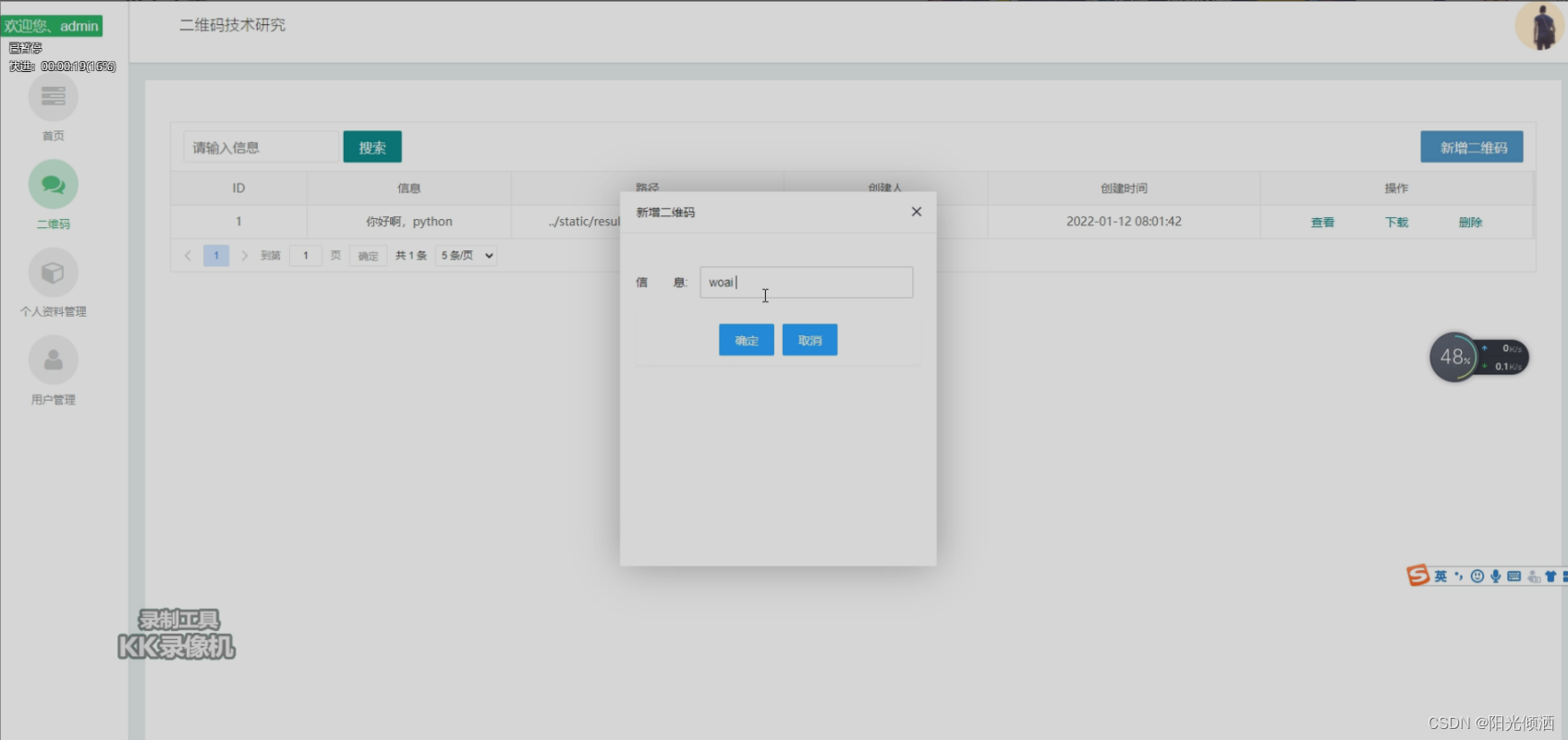Click the 欢迎您、admin welcome label
The height and width of the screenshot is (740, 1568).
coord(52,26)
